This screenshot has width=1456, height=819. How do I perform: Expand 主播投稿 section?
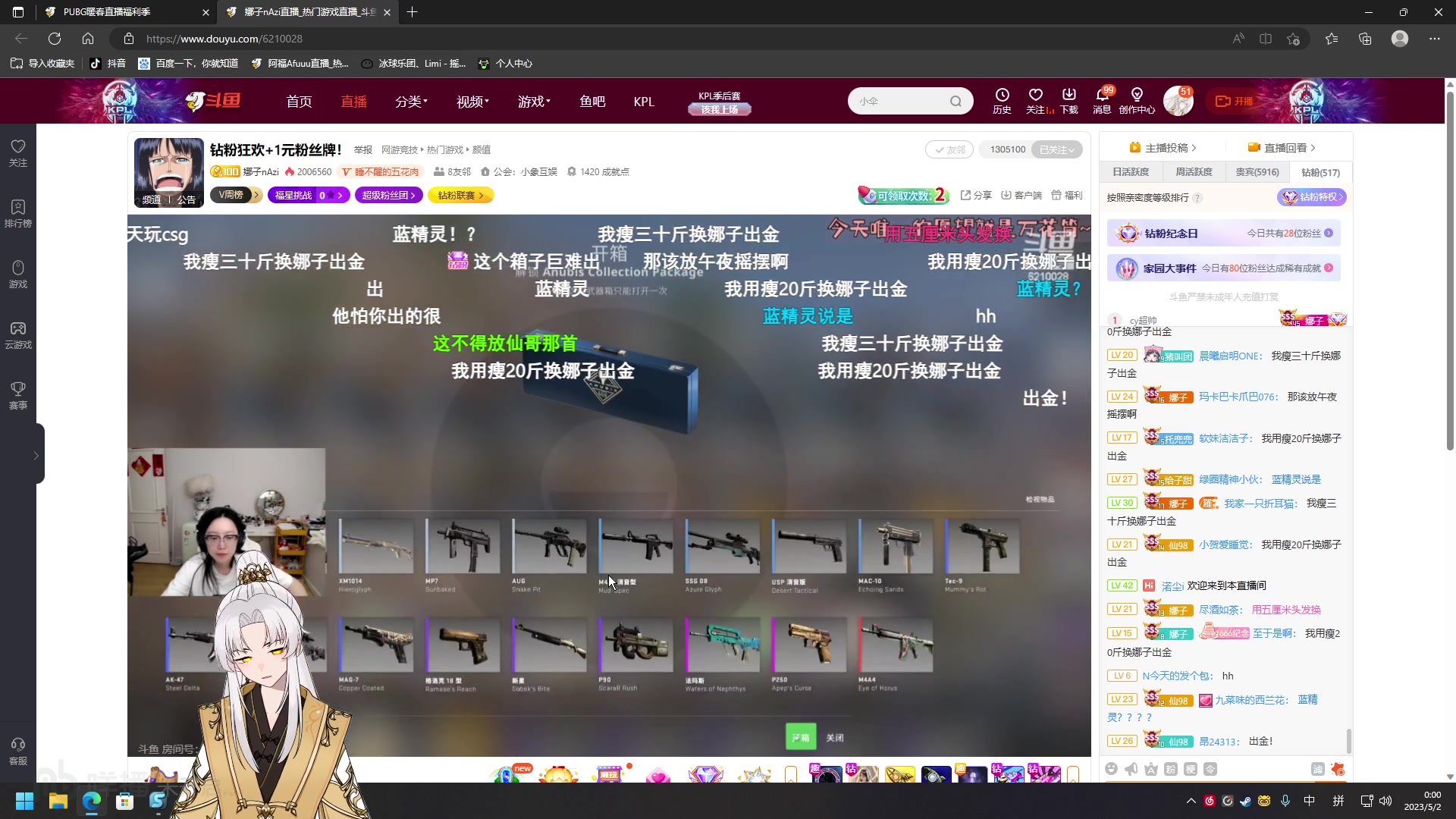pos(1163,148)
